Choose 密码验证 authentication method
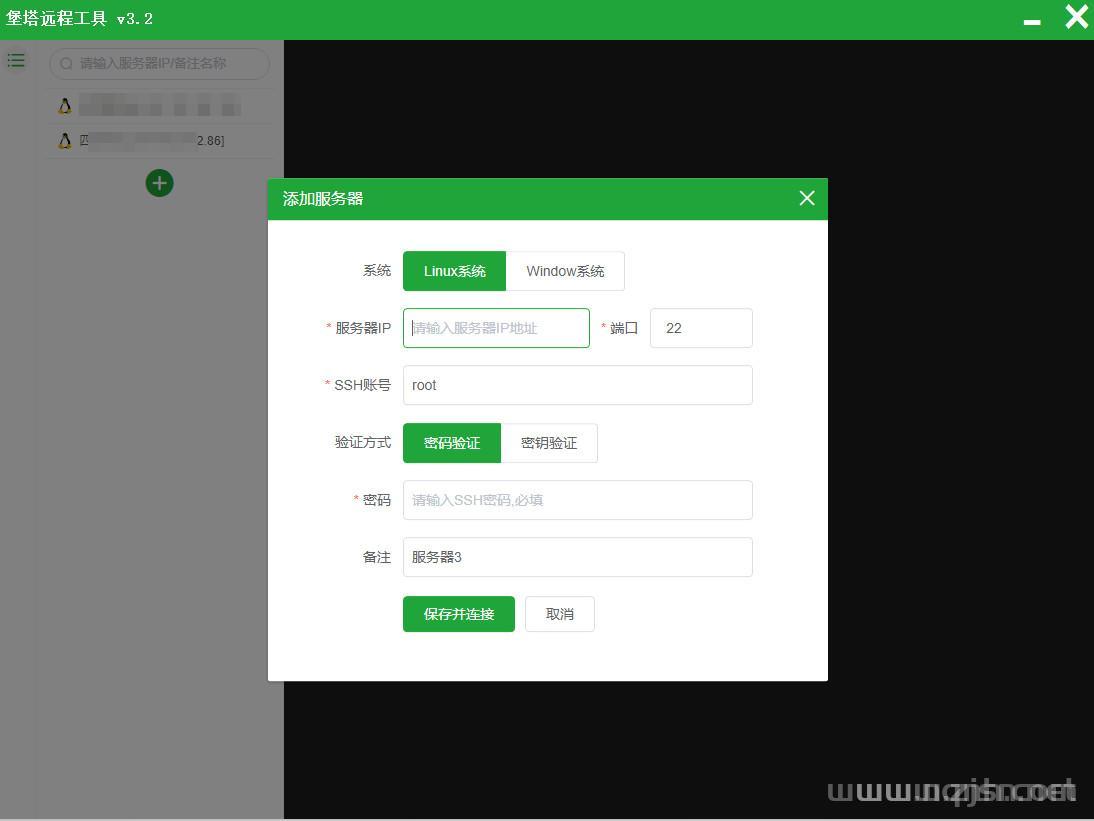 pyautogui.click(x=451, y=443)
